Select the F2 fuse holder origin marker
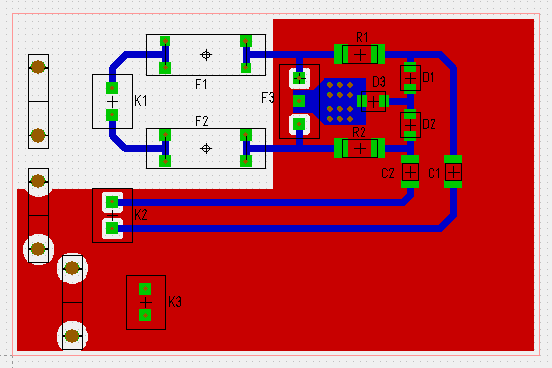 [206, 149]
